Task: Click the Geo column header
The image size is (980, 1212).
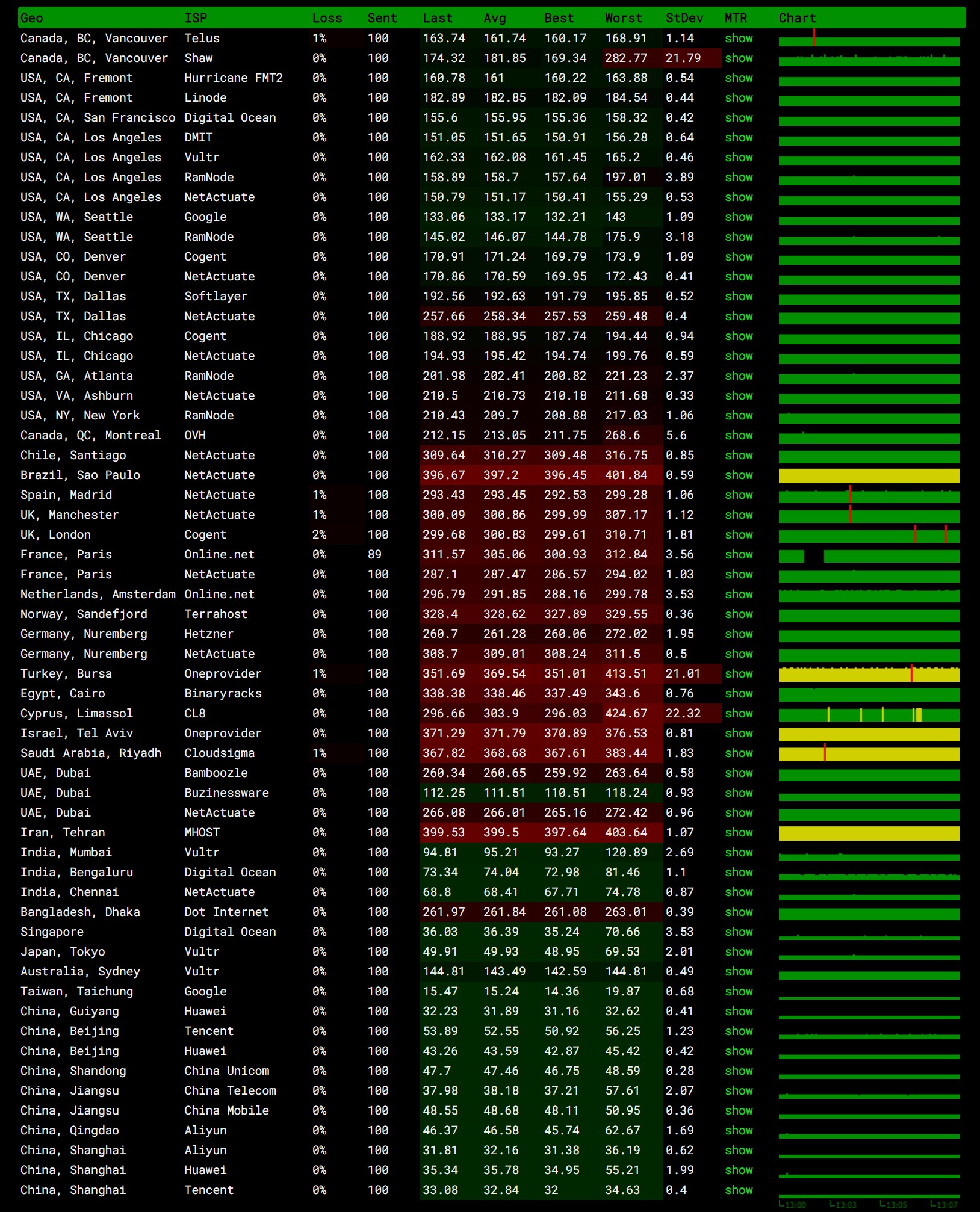Action: pyautogui.click(x=31, y=18)
